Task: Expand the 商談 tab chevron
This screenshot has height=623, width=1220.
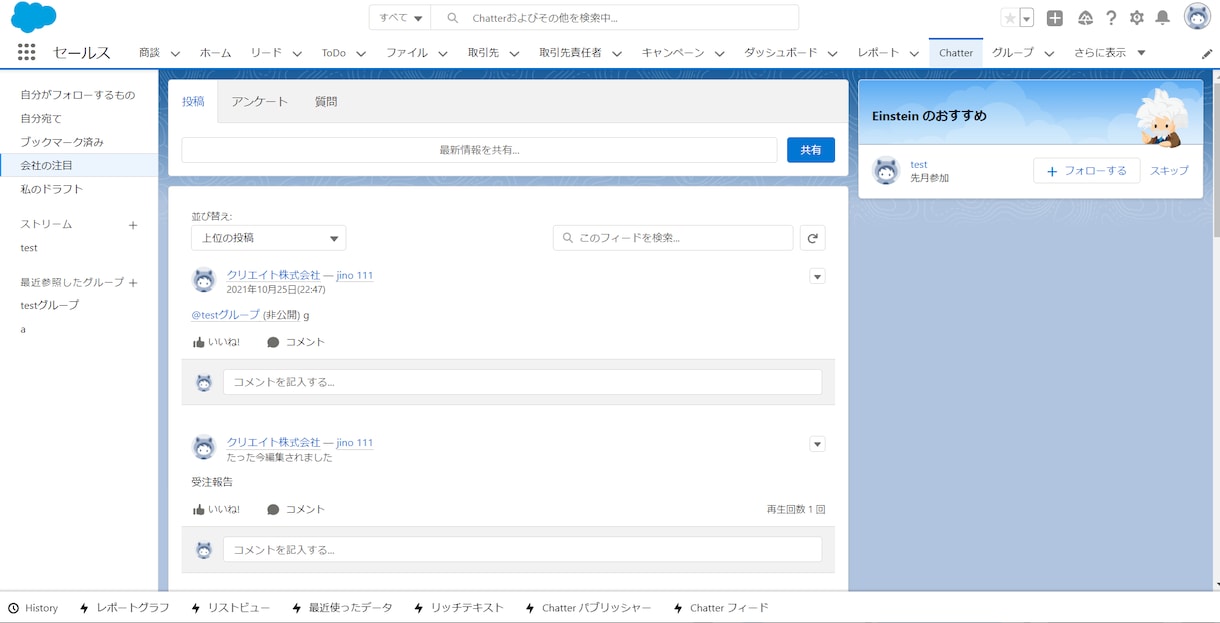Action: coord(175,54)
